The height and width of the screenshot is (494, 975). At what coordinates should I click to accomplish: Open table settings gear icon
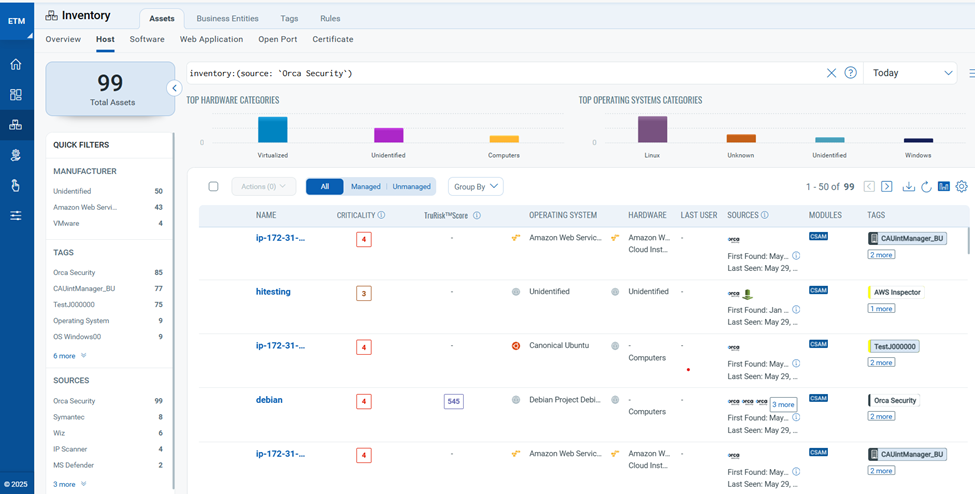(x=962, y=186)
